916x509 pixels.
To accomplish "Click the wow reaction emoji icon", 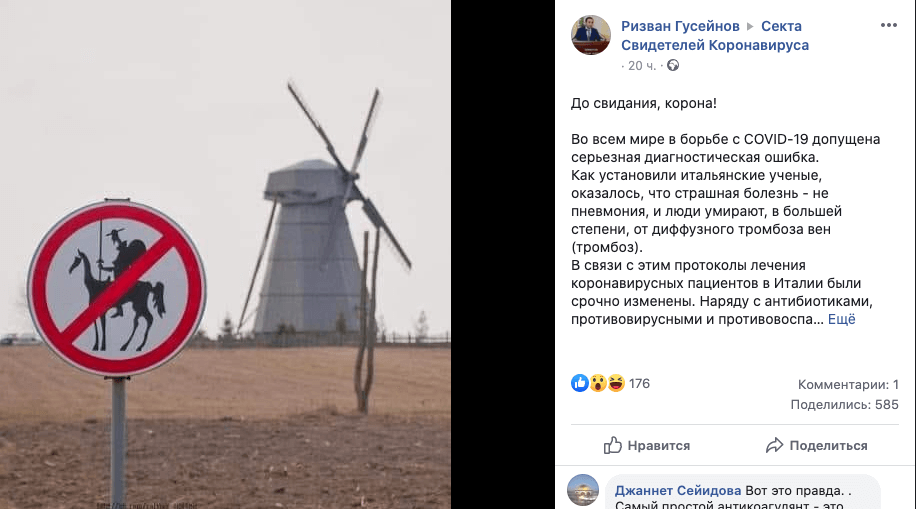I will [598, 383].
